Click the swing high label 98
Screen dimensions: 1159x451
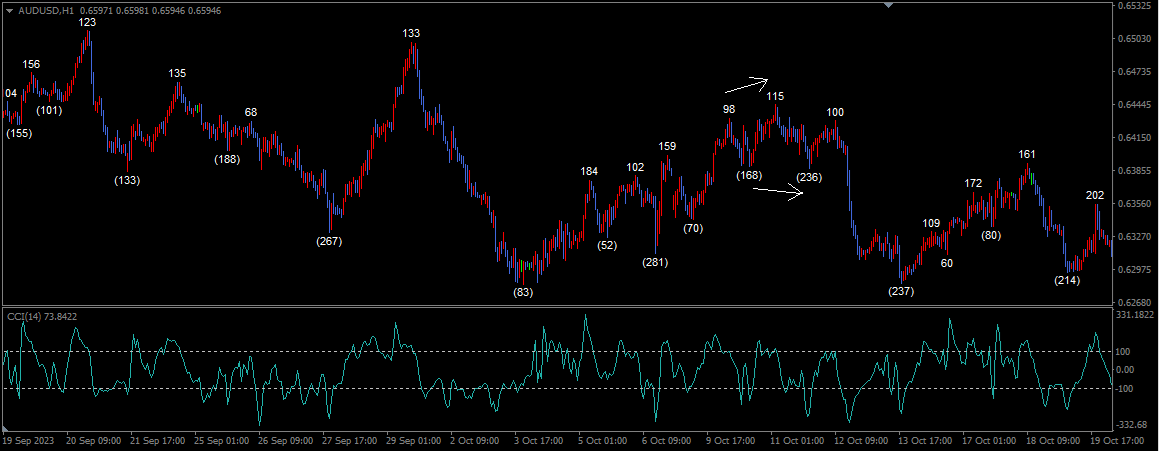(730, 109)
